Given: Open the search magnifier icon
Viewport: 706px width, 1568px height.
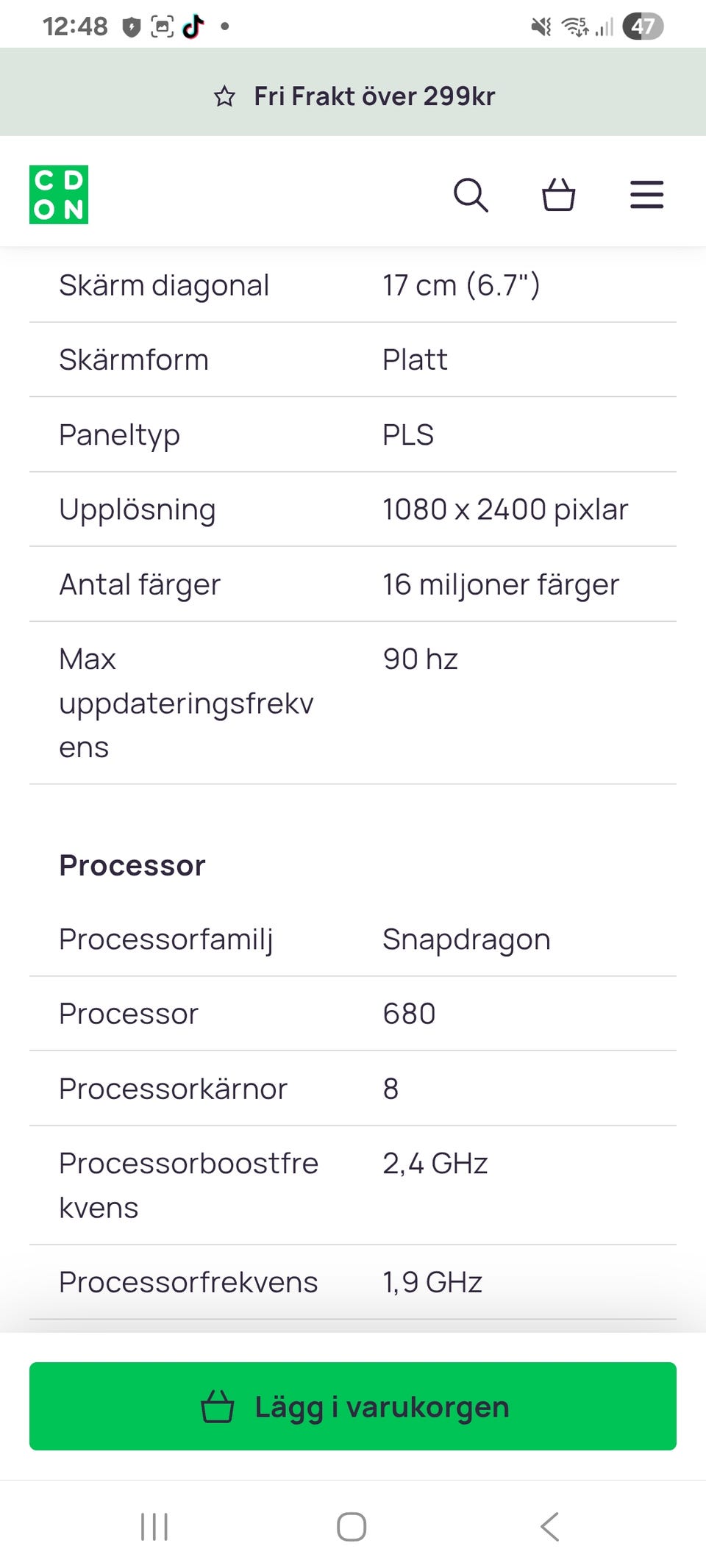Looking at the screenshot, I should (471, 196).
